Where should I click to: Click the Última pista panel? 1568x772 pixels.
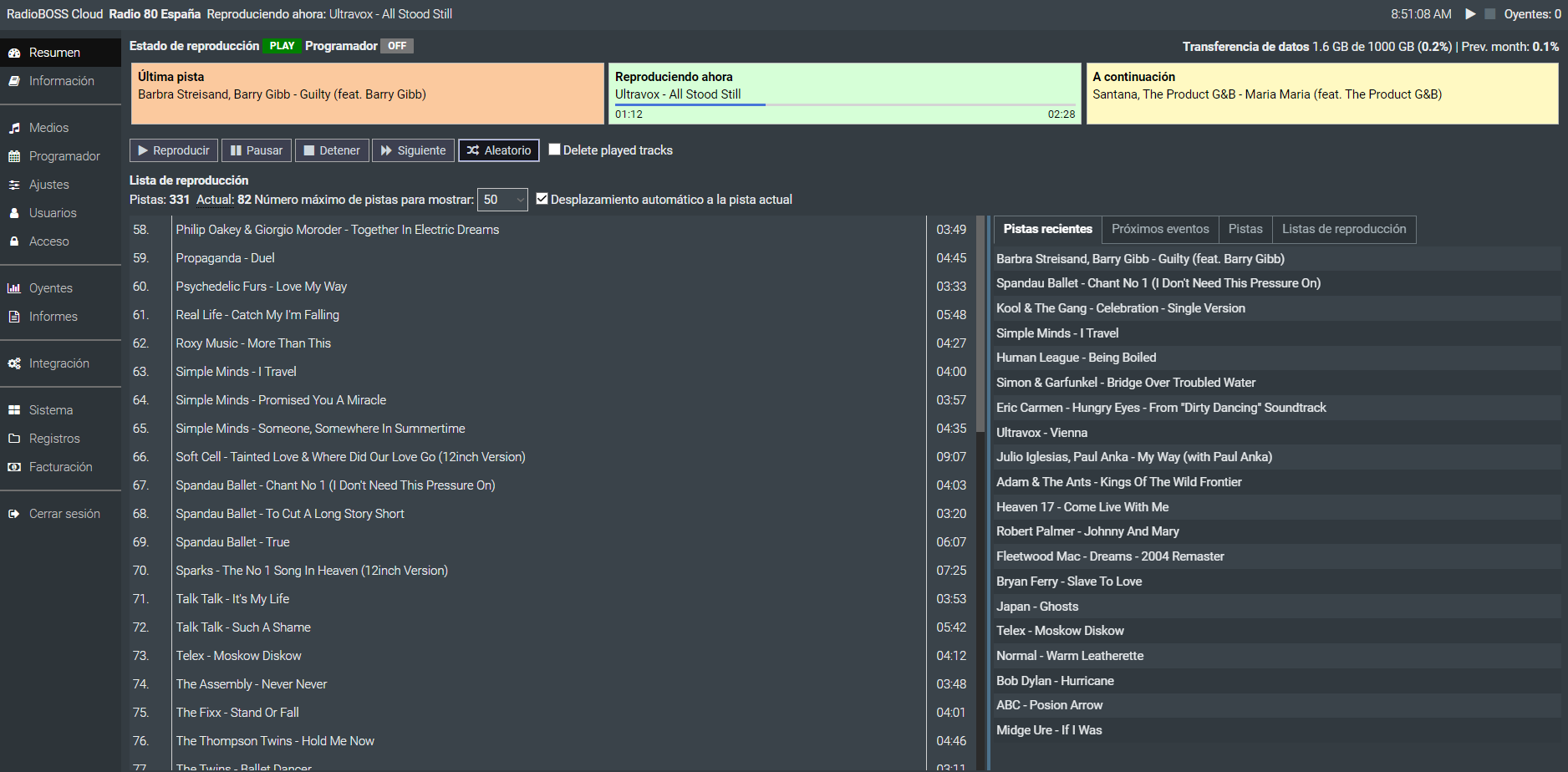coord(367,94)
